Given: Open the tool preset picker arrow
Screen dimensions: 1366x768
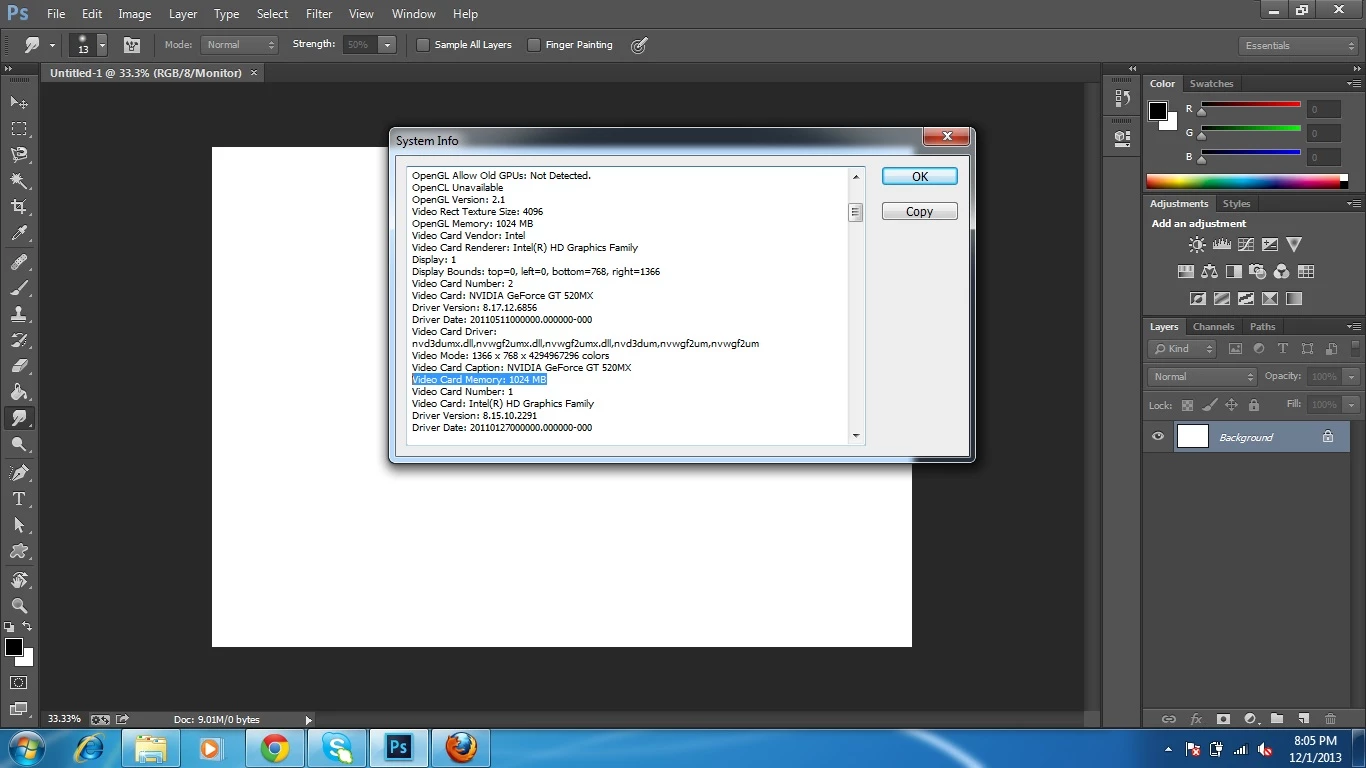Looking at the screenshot, I should tap(52, 46).
